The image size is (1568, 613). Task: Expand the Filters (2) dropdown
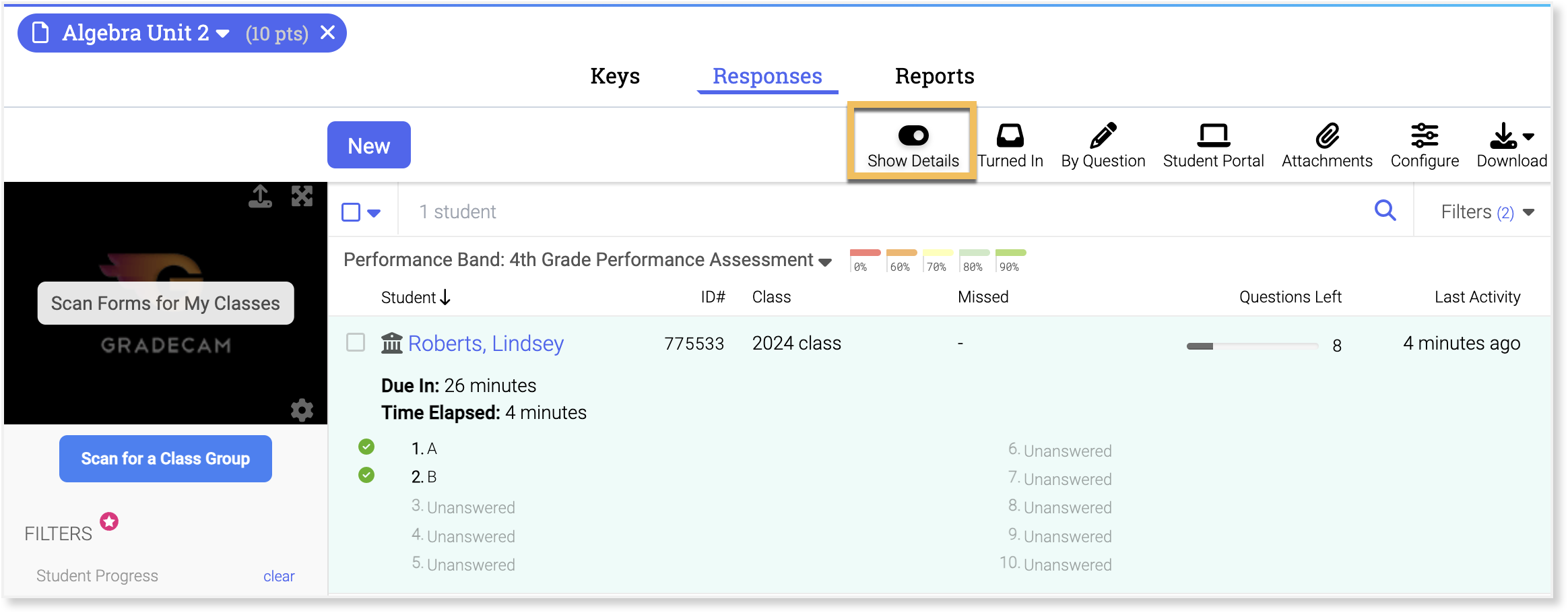1487,212
